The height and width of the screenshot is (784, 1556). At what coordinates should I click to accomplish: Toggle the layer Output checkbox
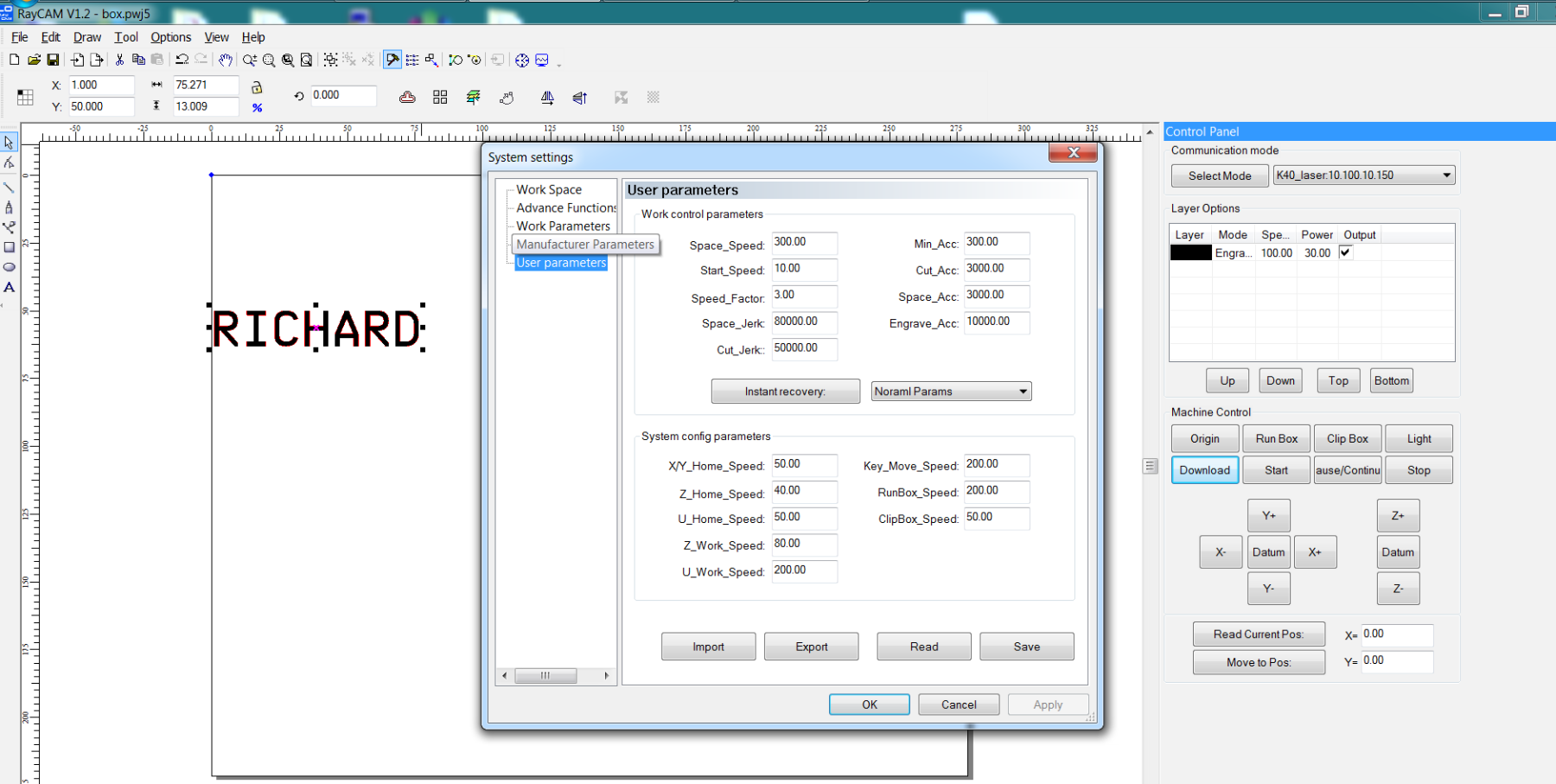[x=1345, y=252]
